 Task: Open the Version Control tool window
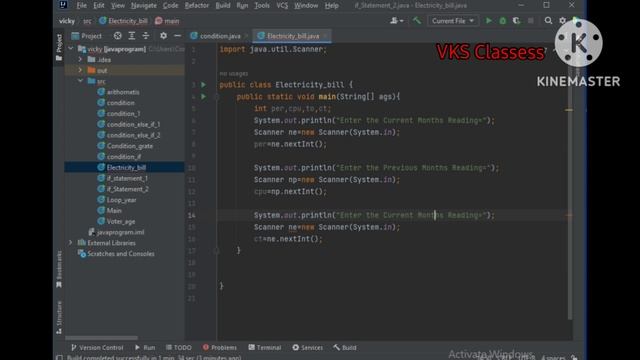pos(97,347)
